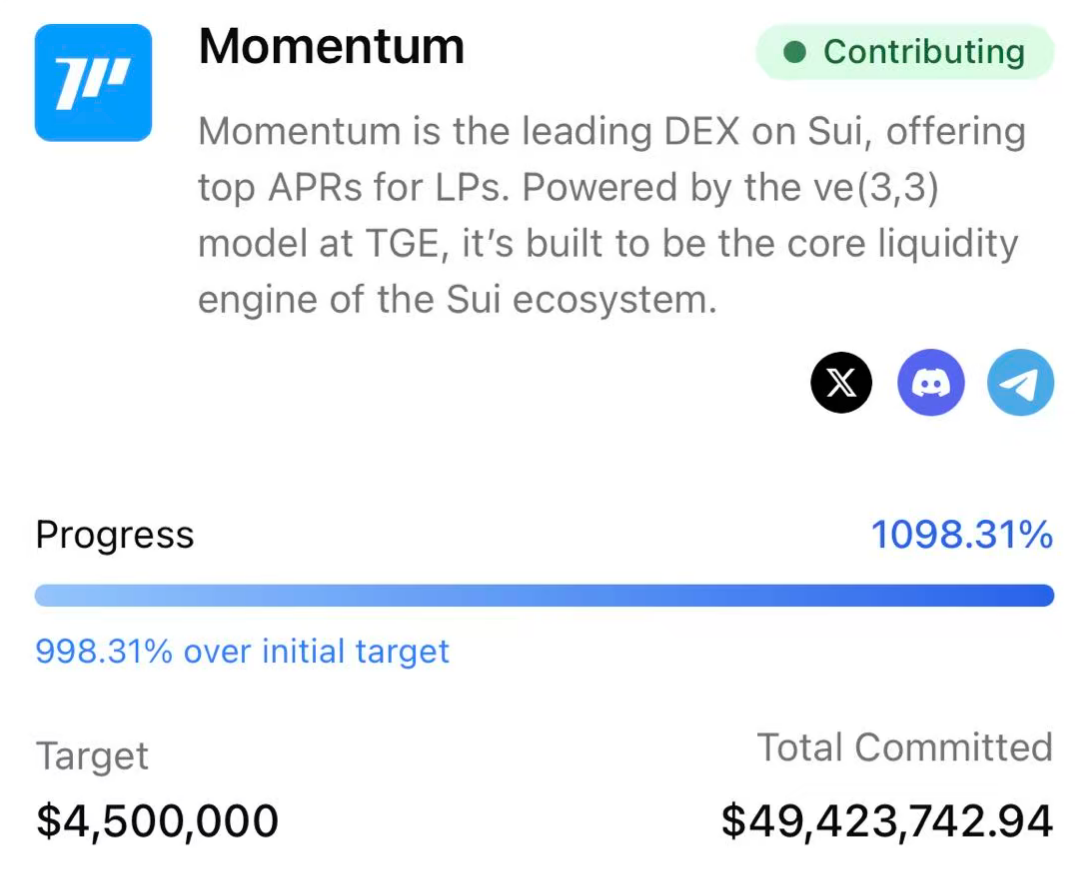Screen dimensions: 1075x884
Task: Click the Total Committed label
Action: (904, 748)
